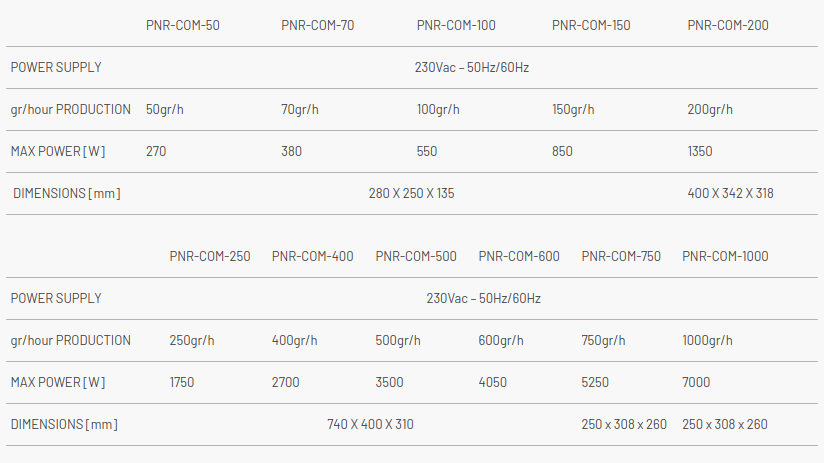Select the 4050 max power value
The height and width of the screenshot is (463, 824).
coord(494,383)
